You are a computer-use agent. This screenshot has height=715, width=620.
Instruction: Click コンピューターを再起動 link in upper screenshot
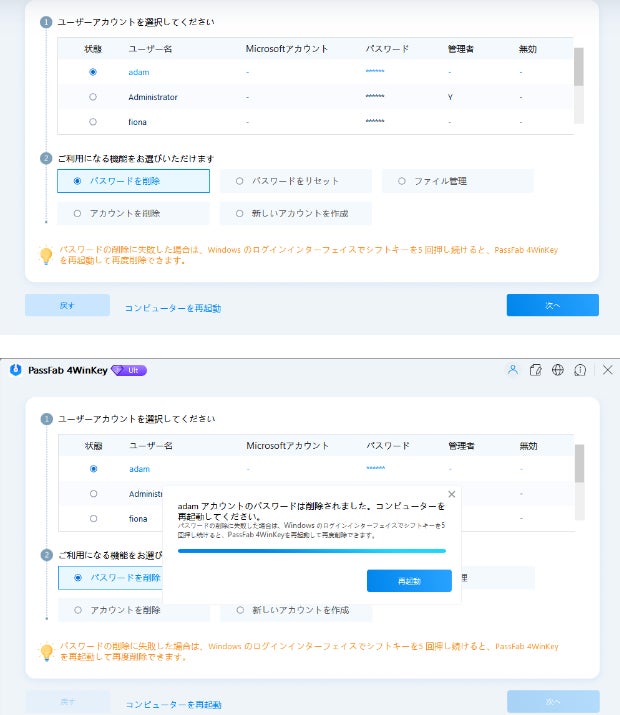(173, 308)
